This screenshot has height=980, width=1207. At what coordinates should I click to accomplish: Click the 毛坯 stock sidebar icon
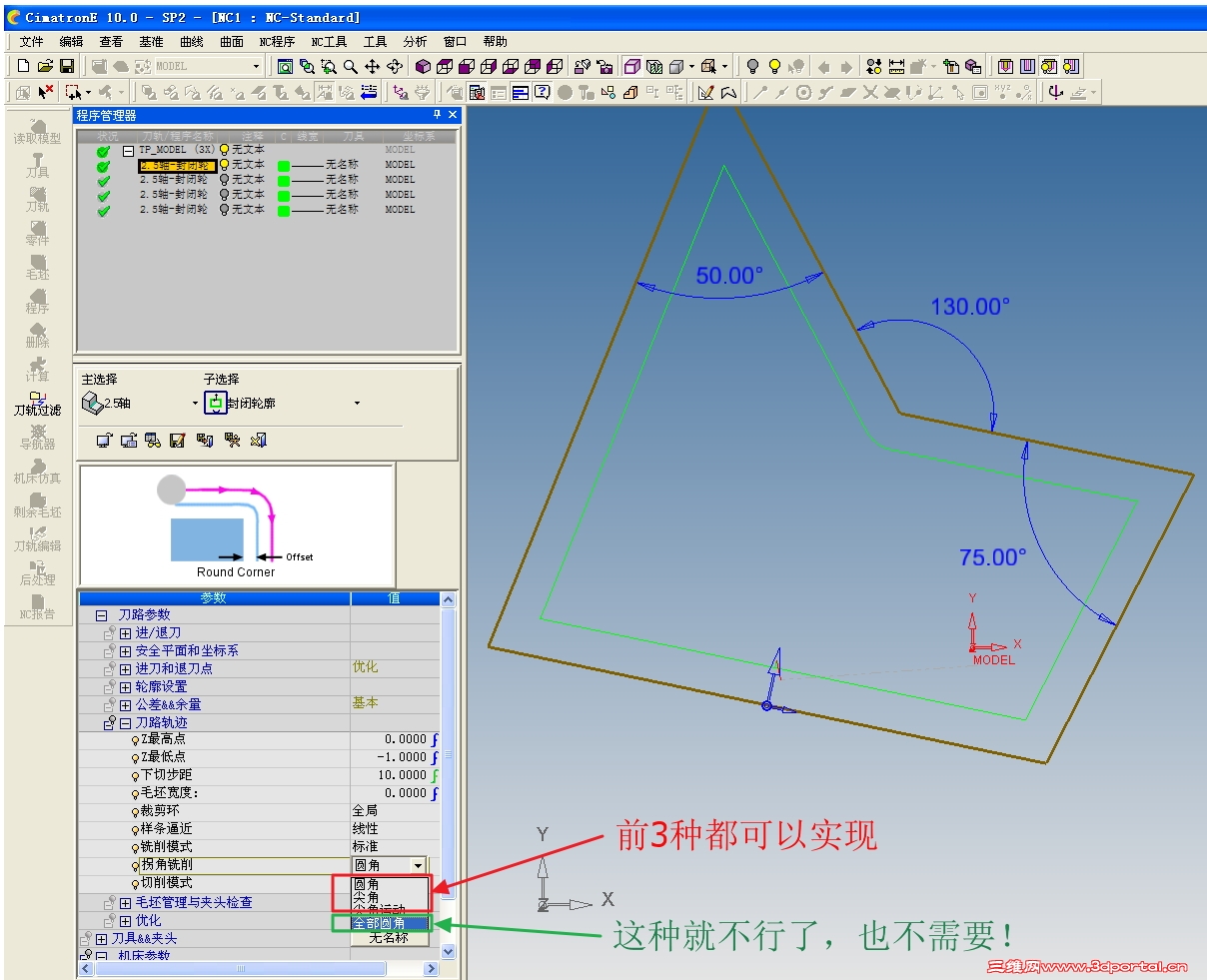point(37,267)
